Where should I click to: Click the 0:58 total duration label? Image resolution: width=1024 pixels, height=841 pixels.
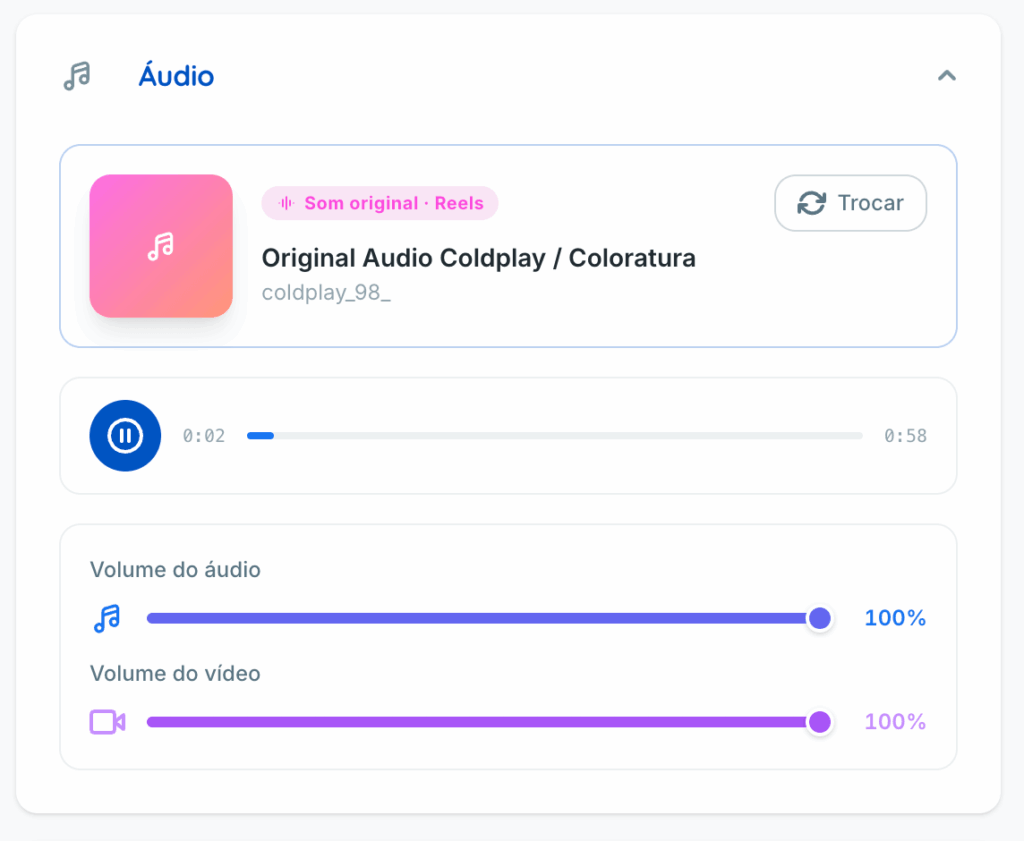(x=905, y=436)
